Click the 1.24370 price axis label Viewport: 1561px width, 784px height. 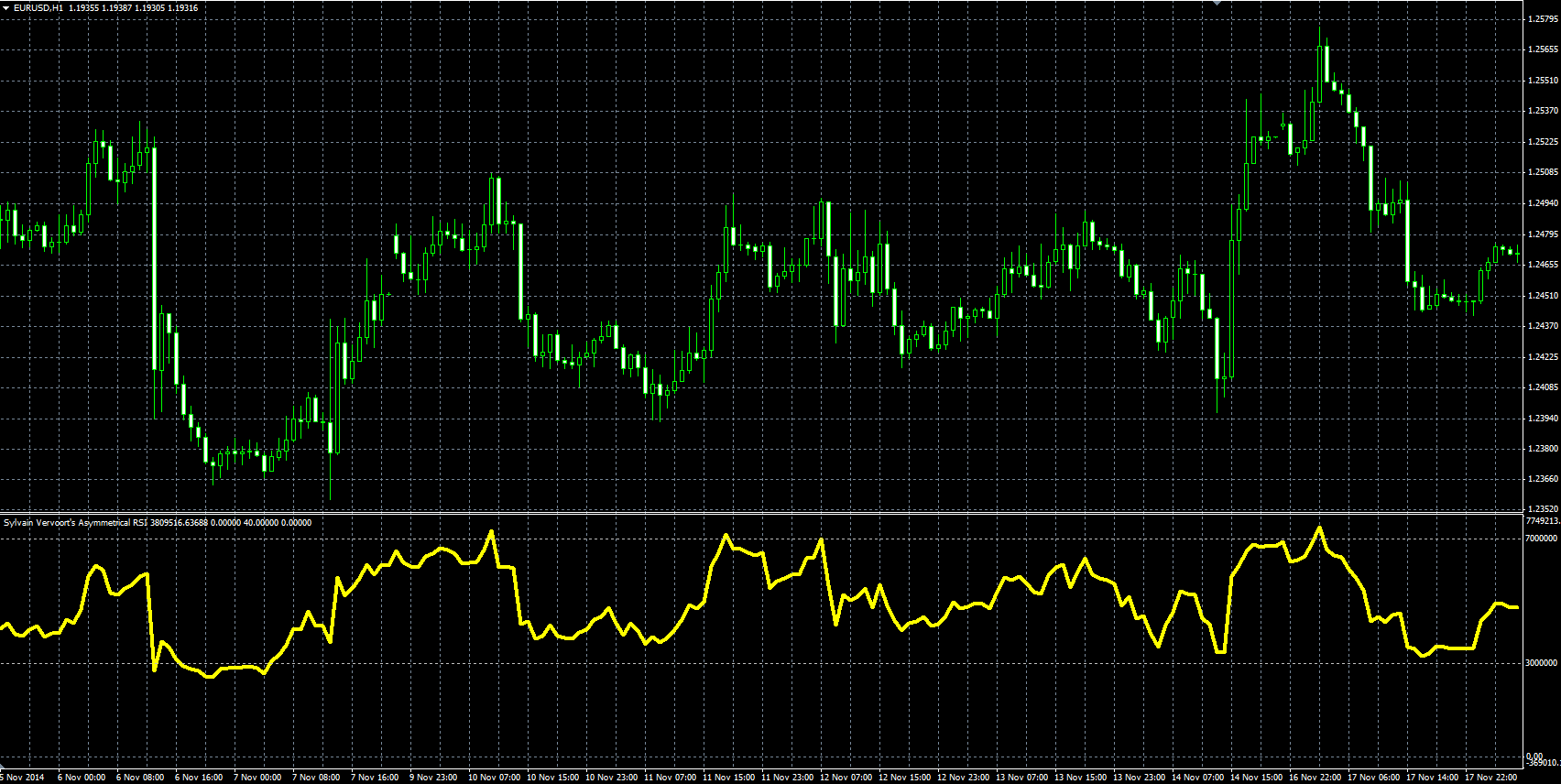(1544, 326)
